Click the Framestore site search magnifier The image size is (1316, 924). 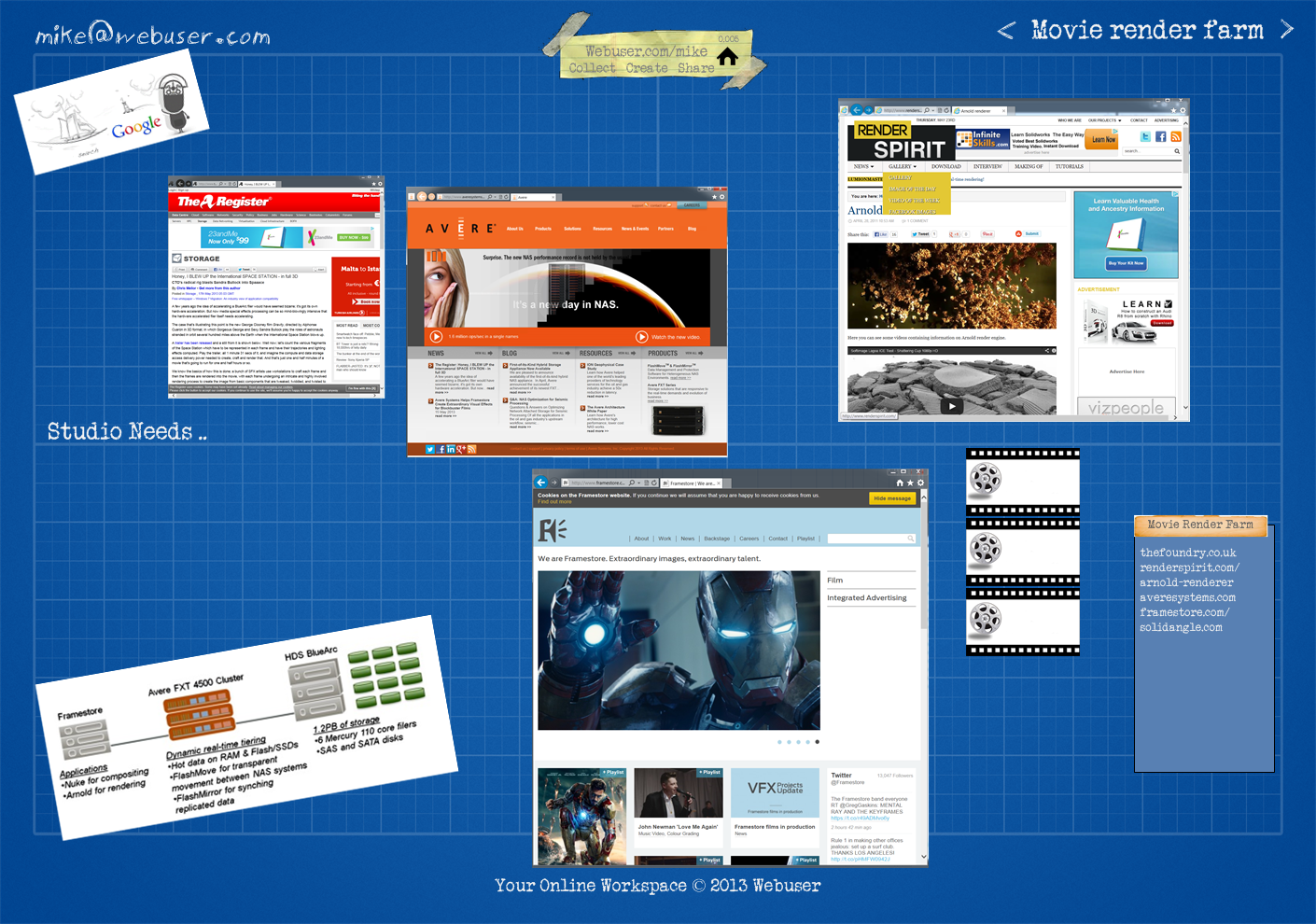click(x=911, y=539)
